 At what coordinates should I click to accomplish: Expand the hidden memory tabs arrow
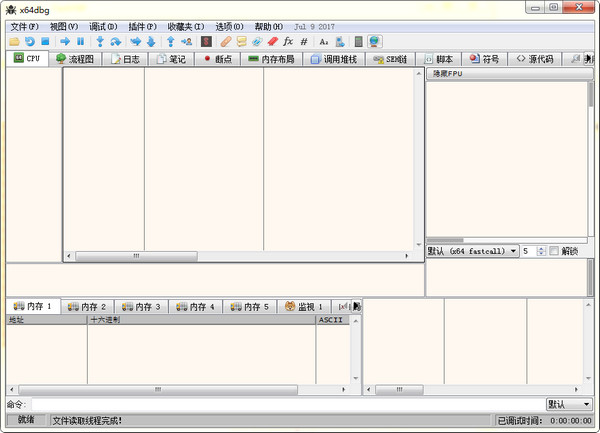point(357,306)
